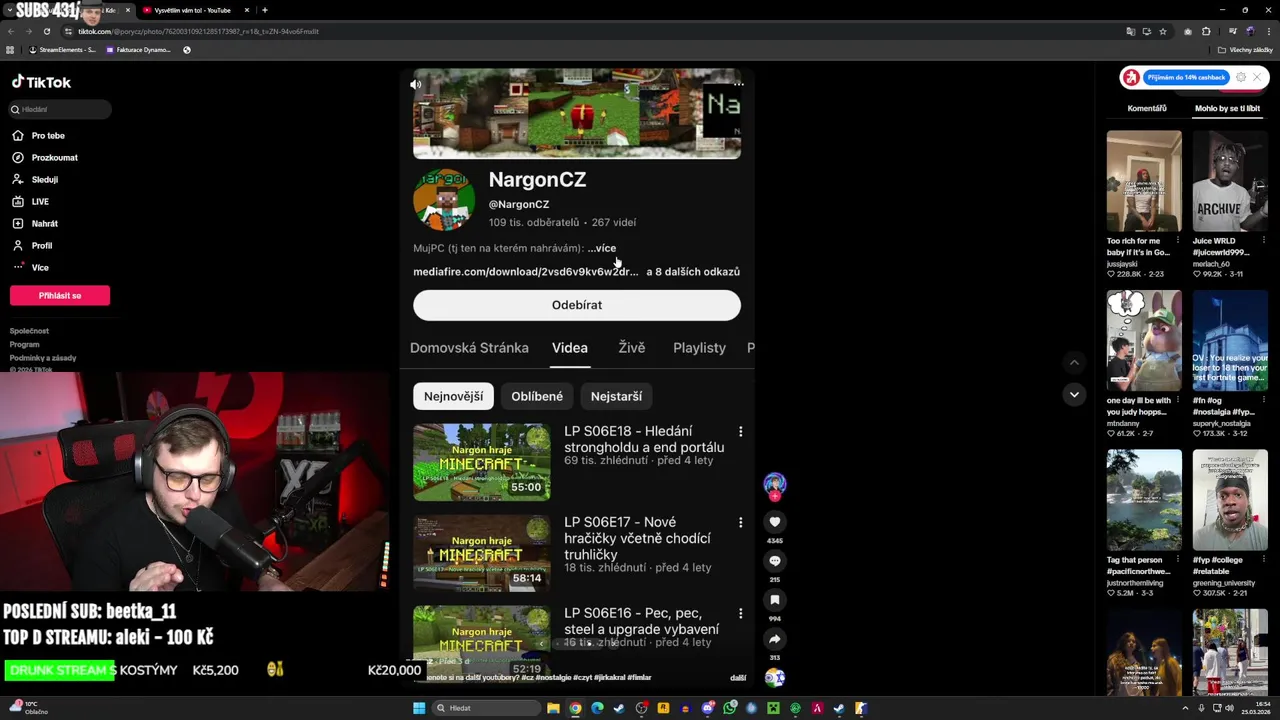Open the StreamElements bookmark

click(63, 49)
